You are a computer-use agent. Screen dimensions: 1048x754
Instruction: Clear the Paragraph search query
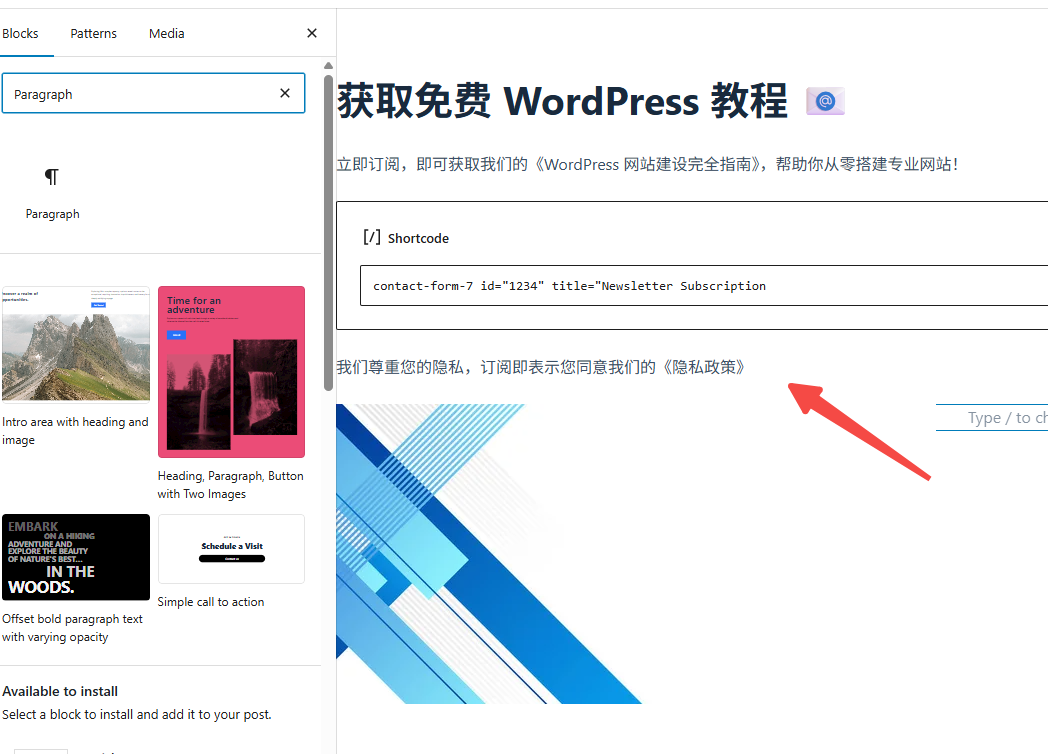click(285, 92)
